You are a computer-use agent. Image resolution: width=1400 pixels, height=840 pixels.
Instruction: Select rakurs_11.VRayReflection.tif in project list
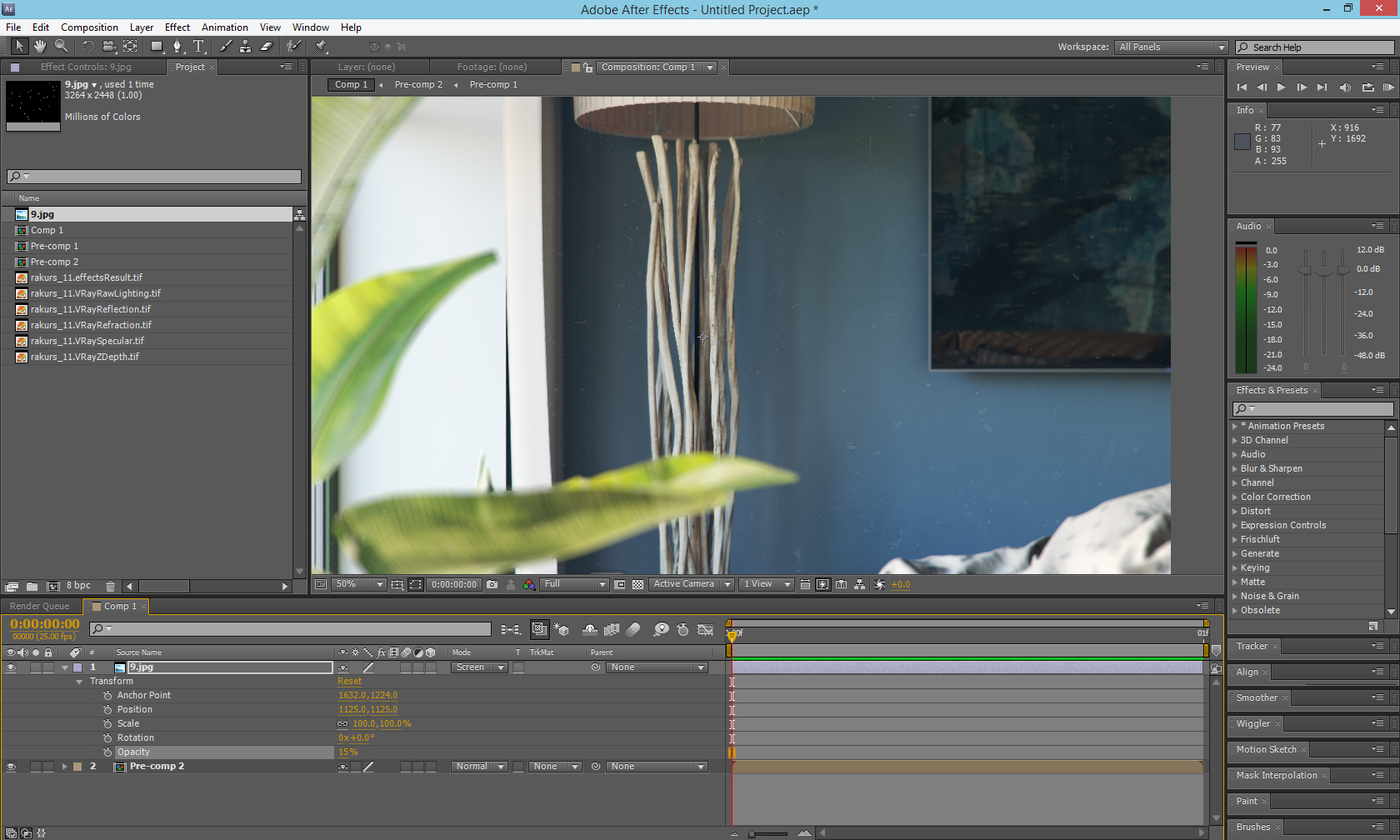click(x=86, y=309)
